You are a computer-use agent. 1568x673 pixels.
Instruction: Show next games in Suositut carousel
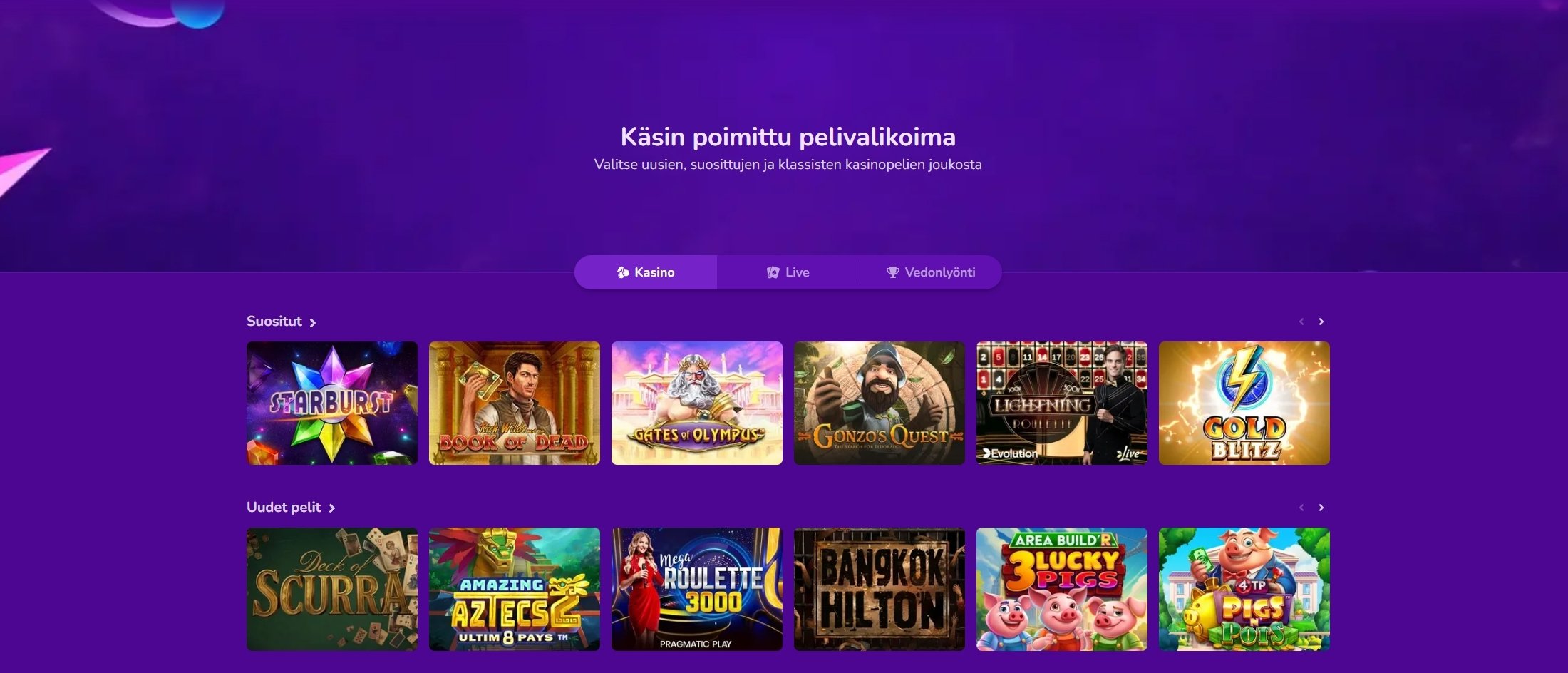[x=1321, y=322]
